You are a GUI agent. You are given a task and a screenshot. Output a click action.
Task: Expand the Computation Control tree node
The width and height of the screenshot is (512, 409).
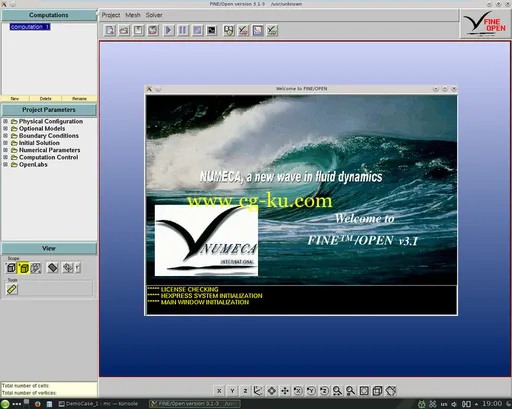coord(5,157)
